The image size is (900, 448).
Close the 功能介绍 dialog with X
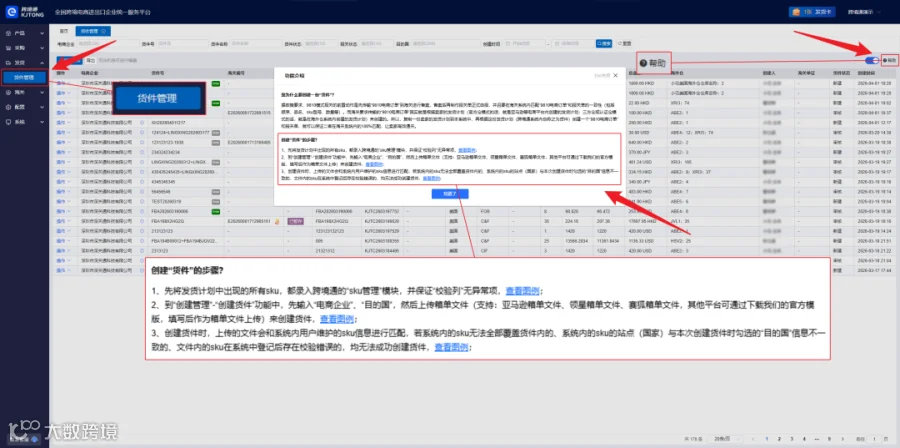[x=615, y=75]
